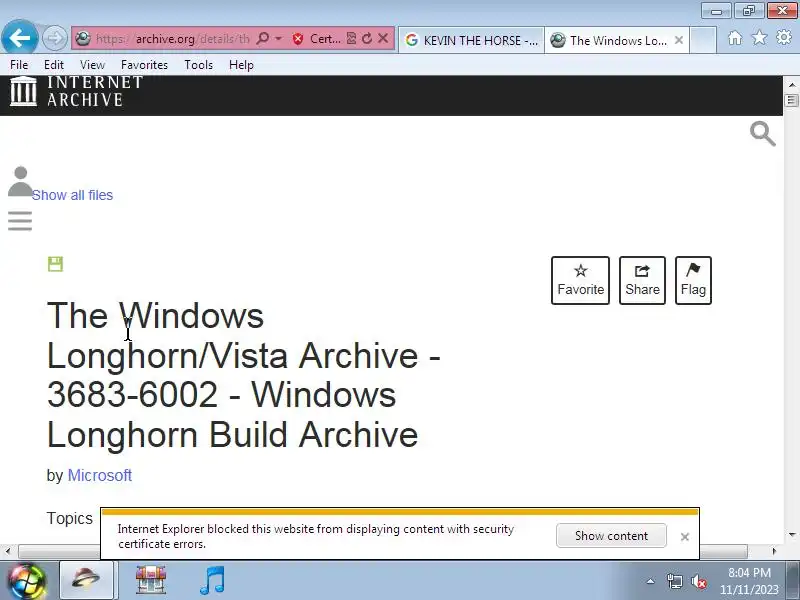Go back with the browser Back arrow

[x=20, y=37]
